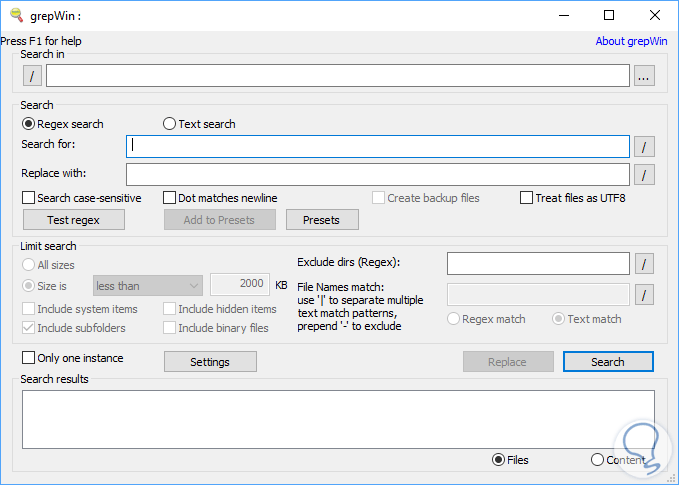Maximize the grepWin window
The image size is (679, 485).
coord(609,15)
